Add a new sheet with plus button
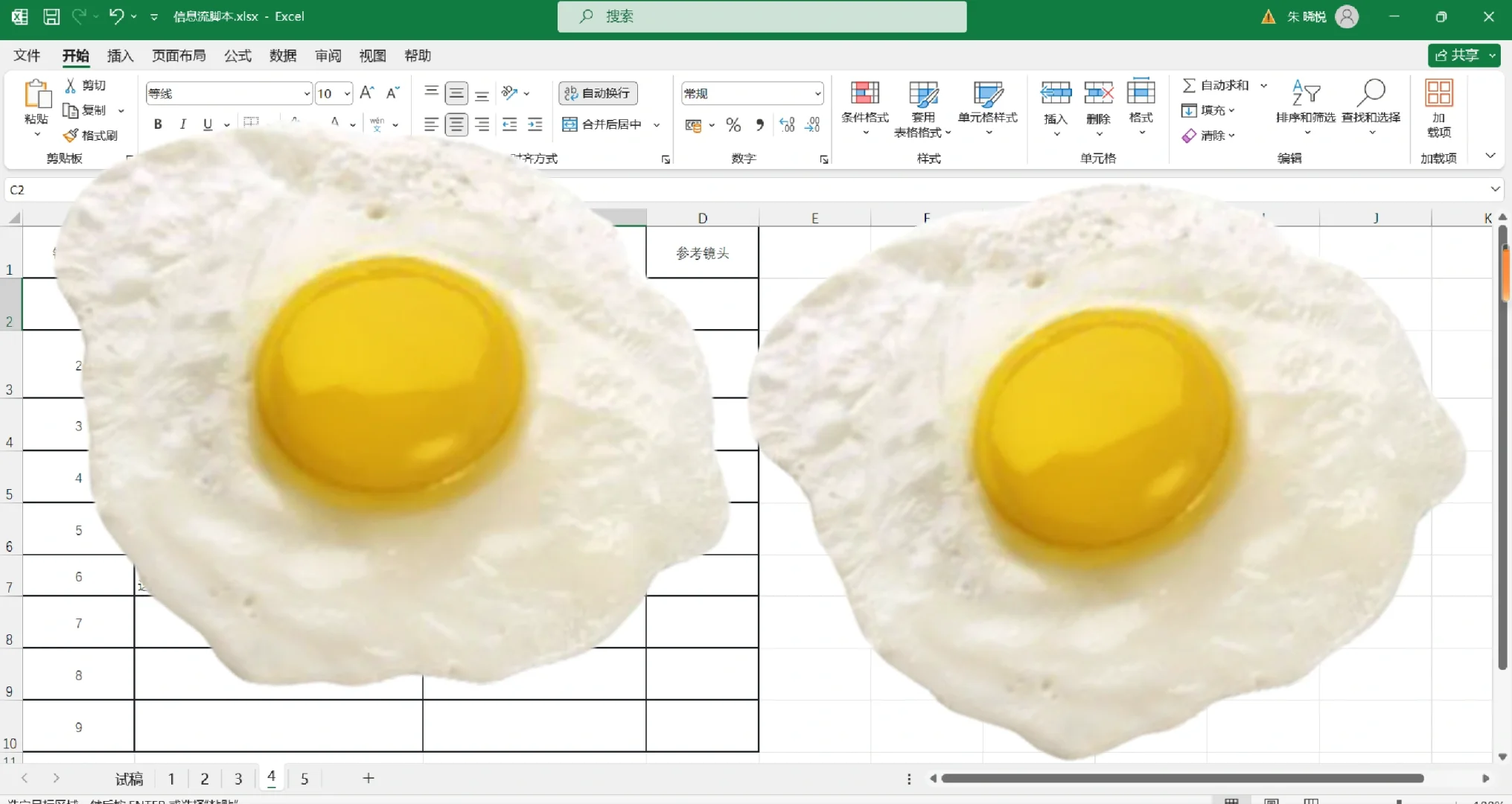This screenshot has height=804, width=1512. click(x=368, y=778)
